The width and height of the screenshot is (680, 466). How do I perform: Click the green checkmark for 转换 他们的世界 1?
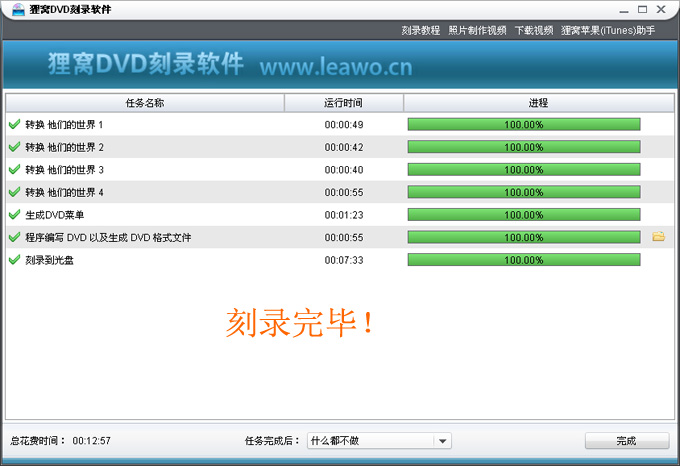coord(15,124)
